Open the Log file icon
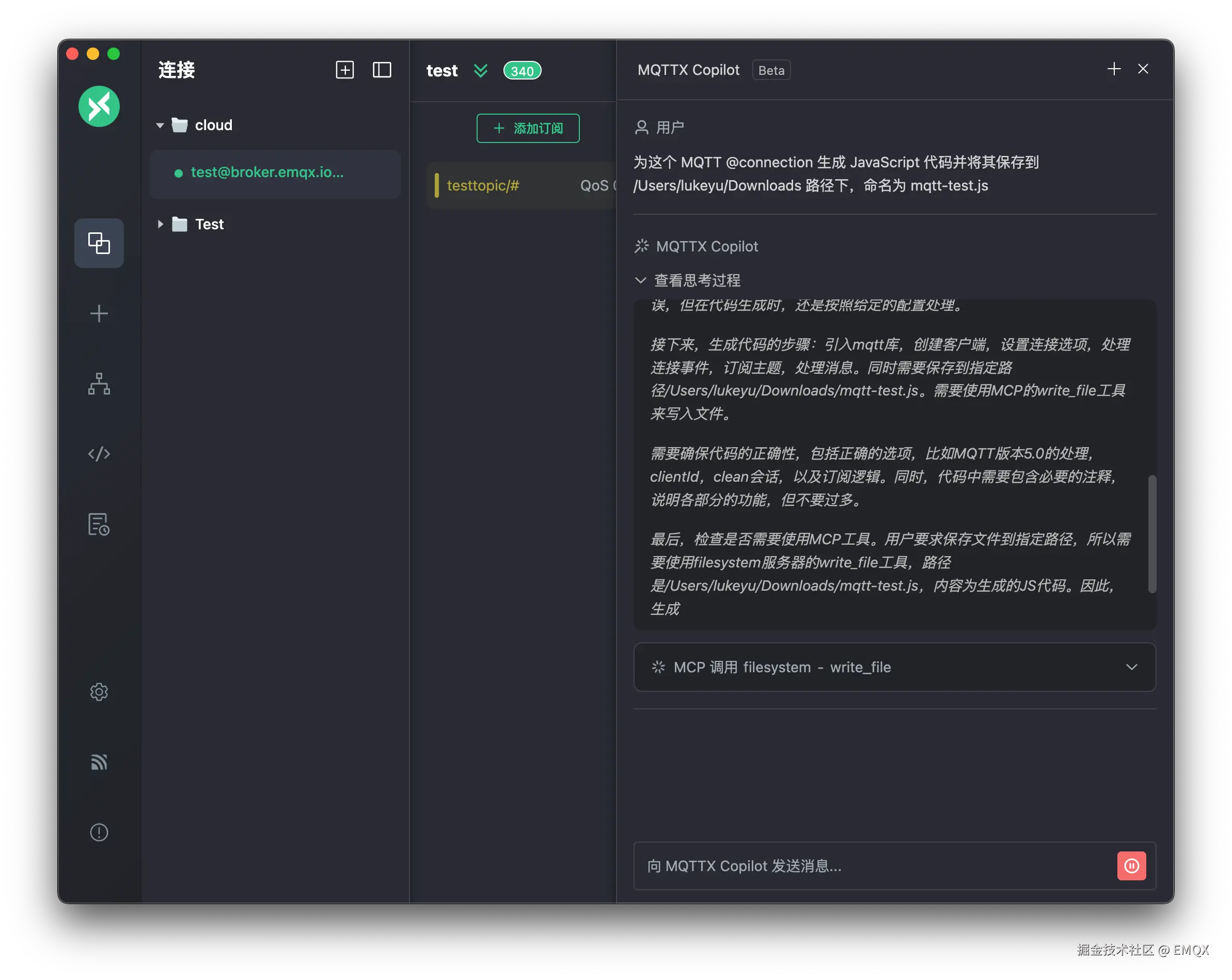Viewport: 1232px width, 980px height. pos(99,524)
